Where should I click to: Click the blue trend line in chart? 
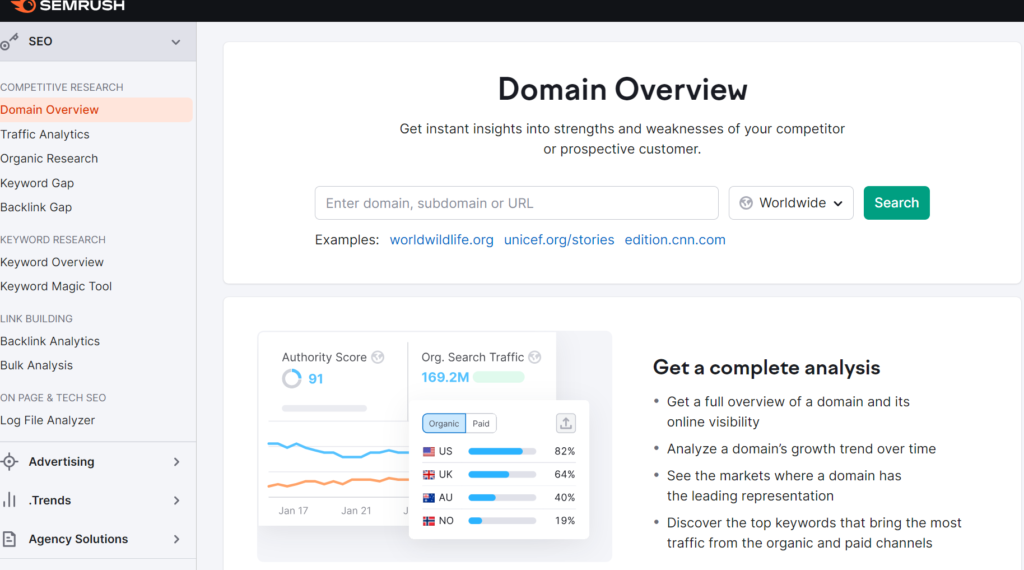[x=338, y=450]
